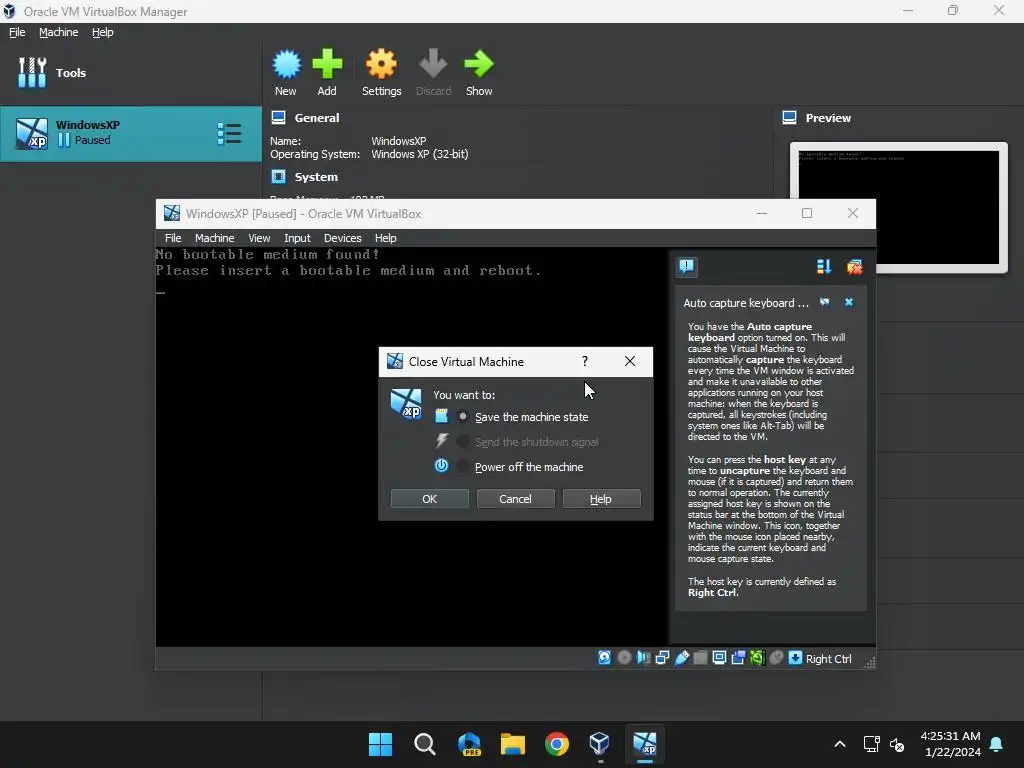The width and height of the screenshot is (1024, 768).
Task: Click the audio status bar icon
Action: point(643,658)
